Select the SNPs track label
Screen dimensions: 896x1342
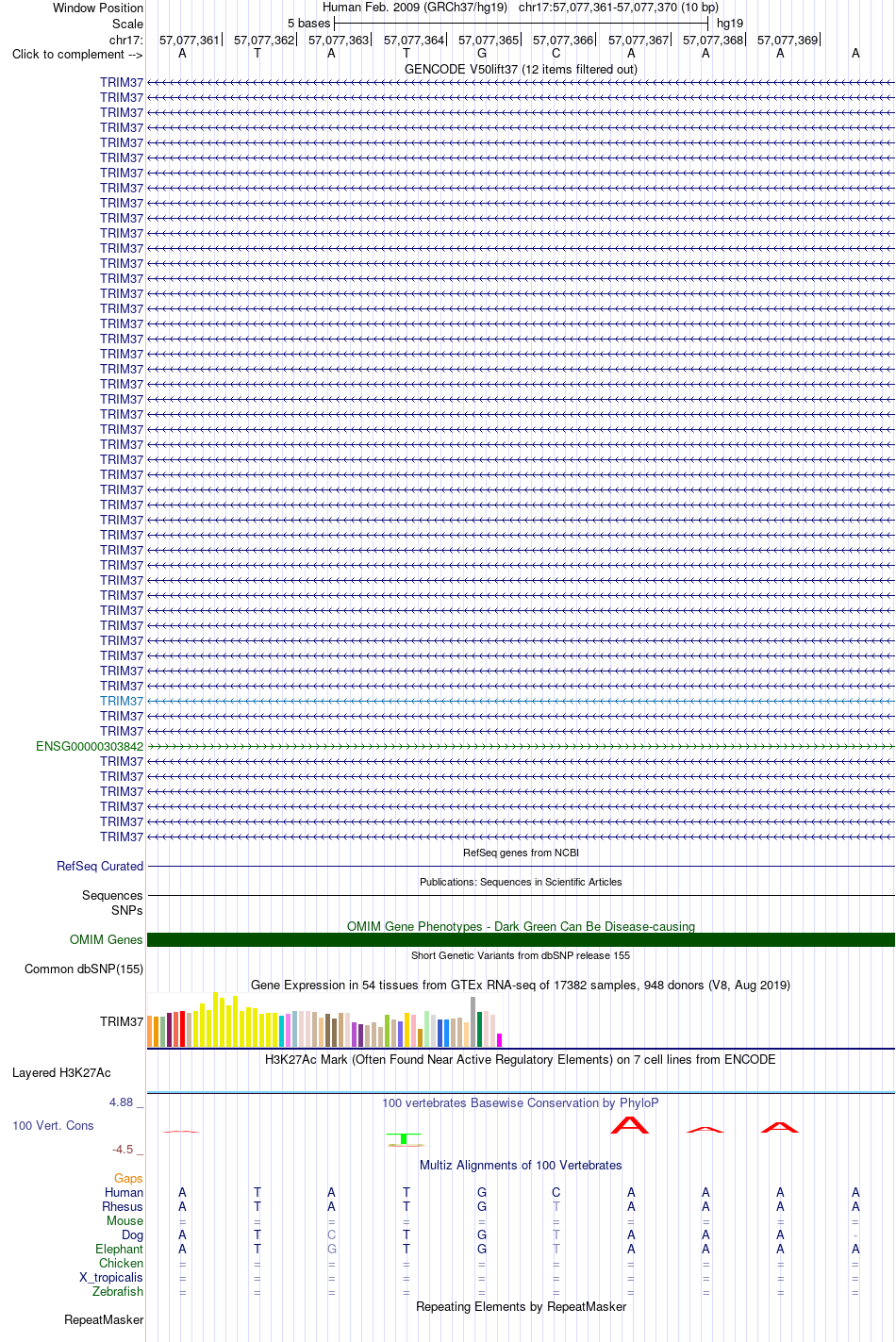[x=126, y=910]
